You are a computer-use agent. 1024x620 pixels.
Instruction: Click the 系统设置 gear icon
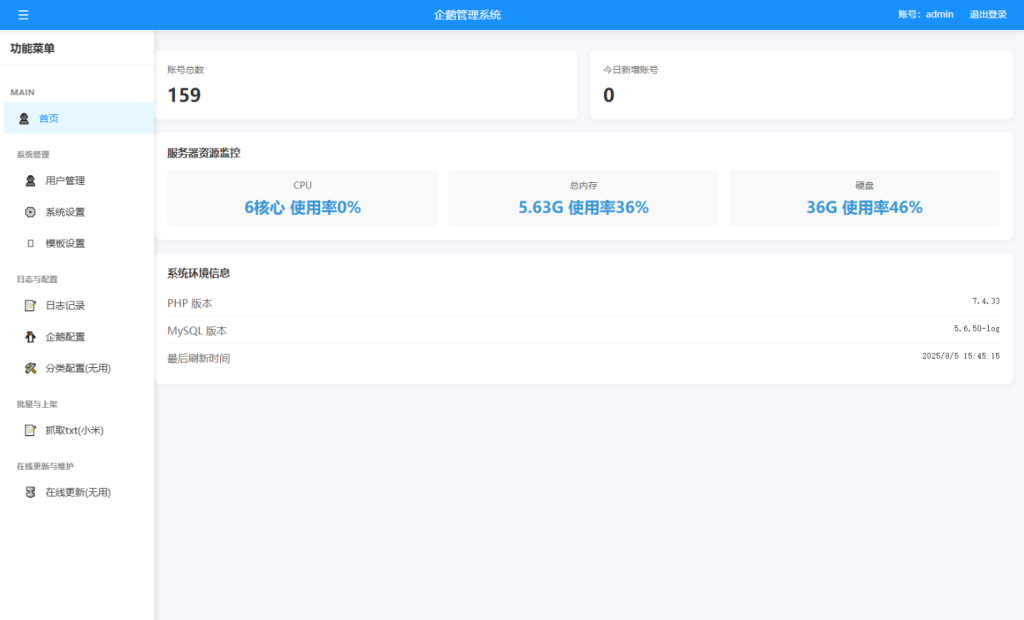click(x=28, y=212)
